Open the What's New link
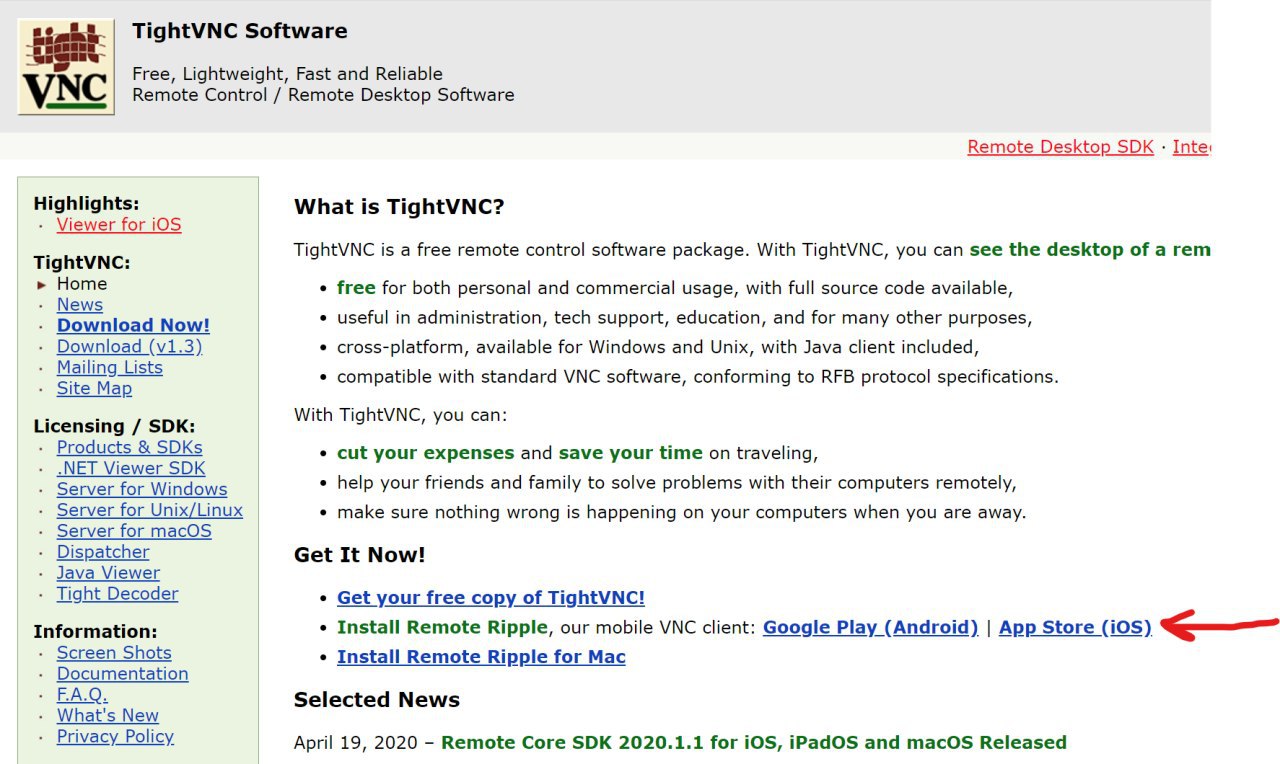Image resolution: width=1280 pixels, height=764 pixels. click(107, 717)
